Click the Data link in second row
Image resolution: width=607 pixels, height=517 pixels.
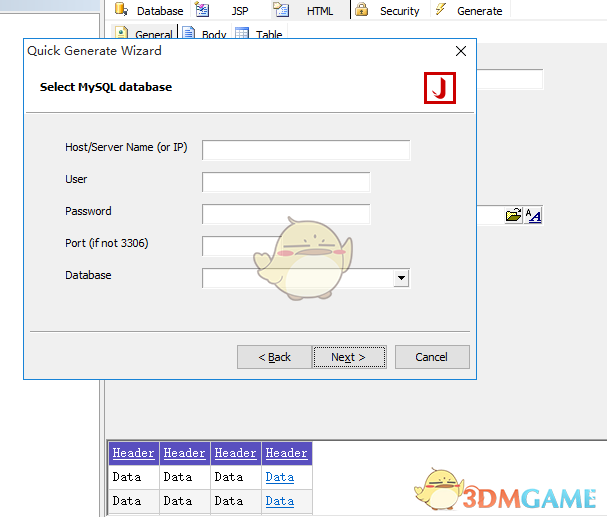click(279, 501)
